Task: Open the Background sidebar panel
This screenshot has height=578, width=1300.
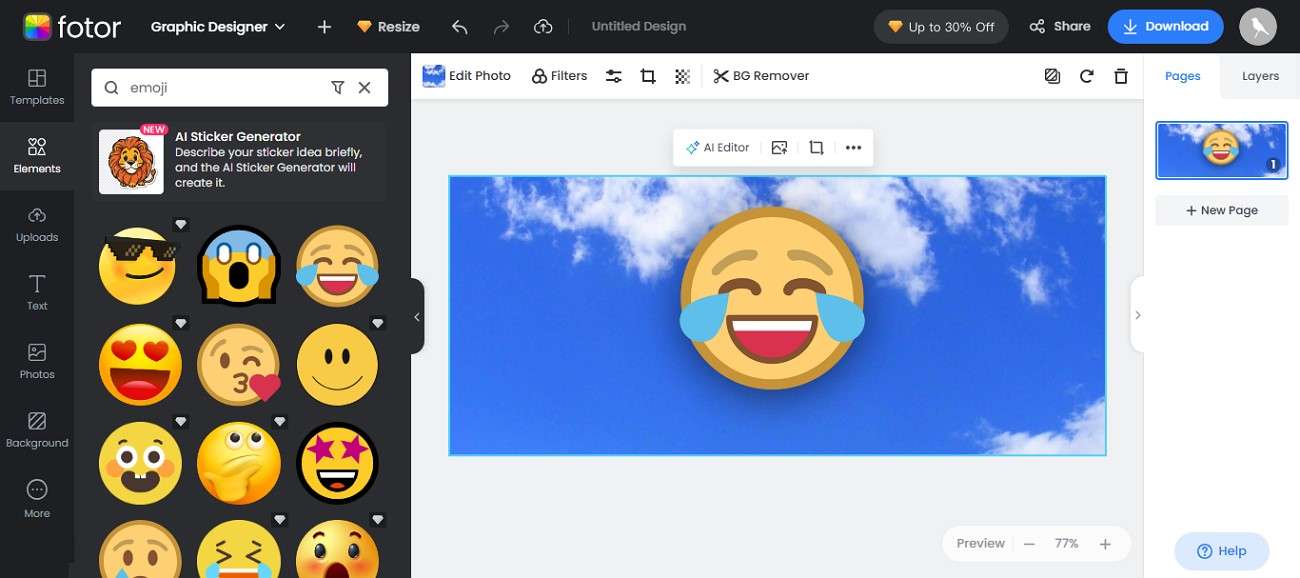Action: pos(37,430)
